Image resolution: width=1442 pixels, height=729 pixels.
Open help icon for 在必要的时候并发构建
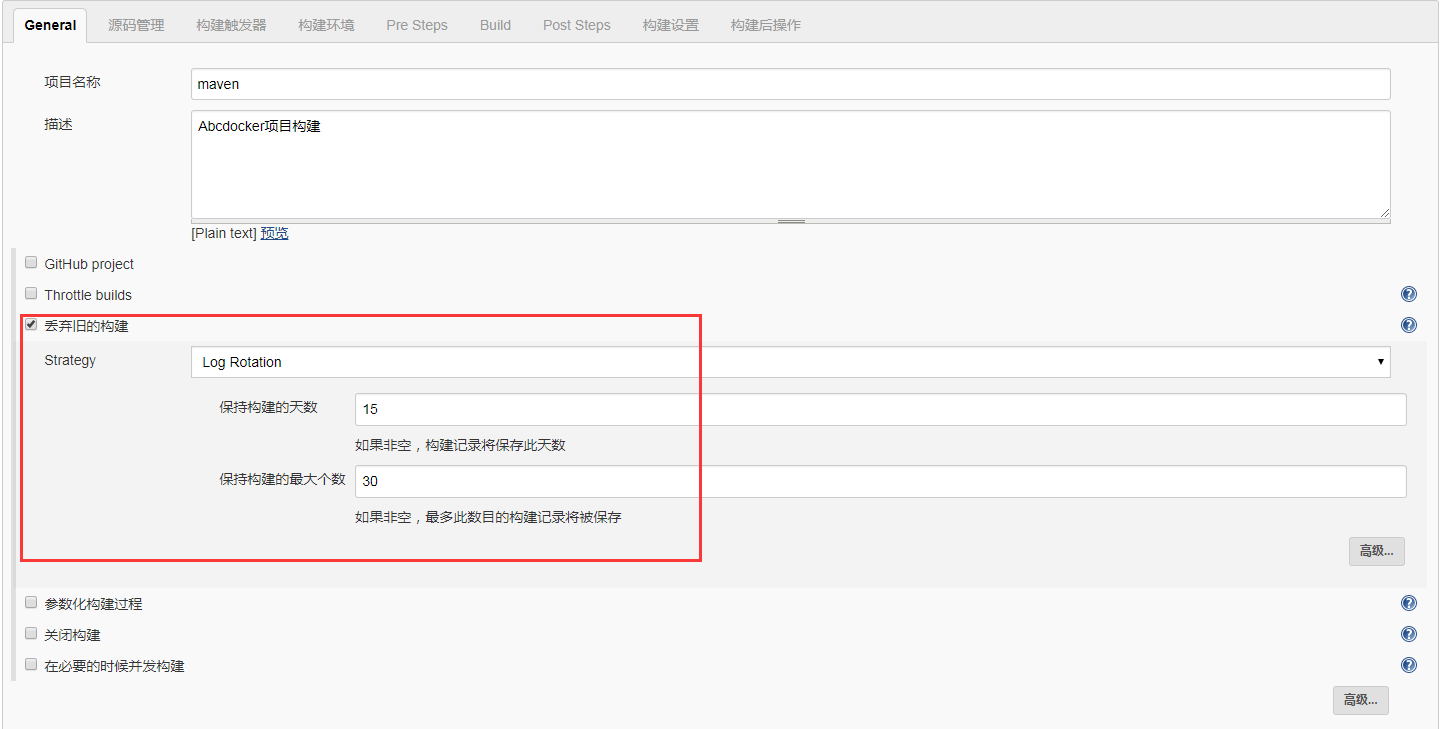(1409, 665)
